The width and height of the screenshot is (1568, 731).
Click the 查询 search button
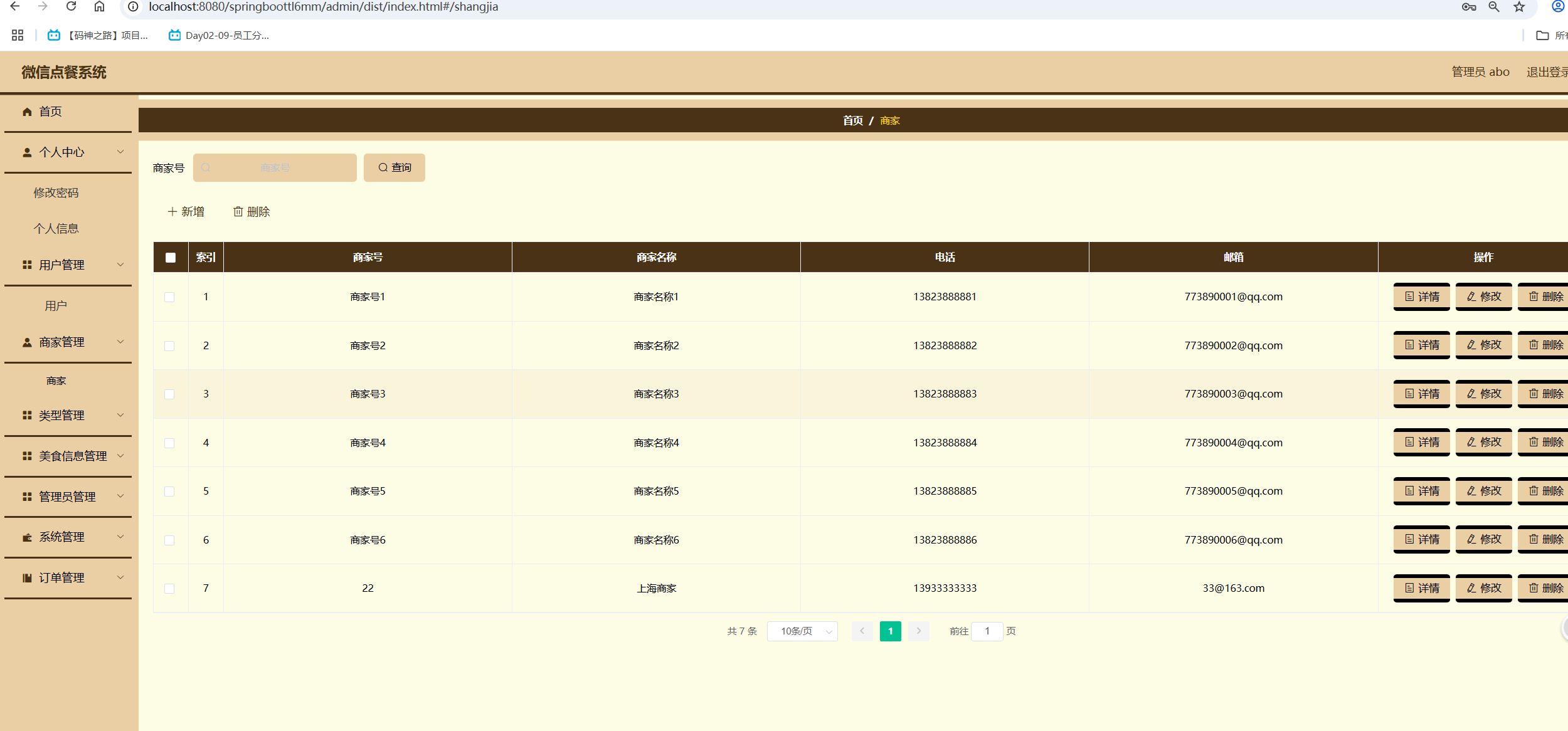pos(395,167)
